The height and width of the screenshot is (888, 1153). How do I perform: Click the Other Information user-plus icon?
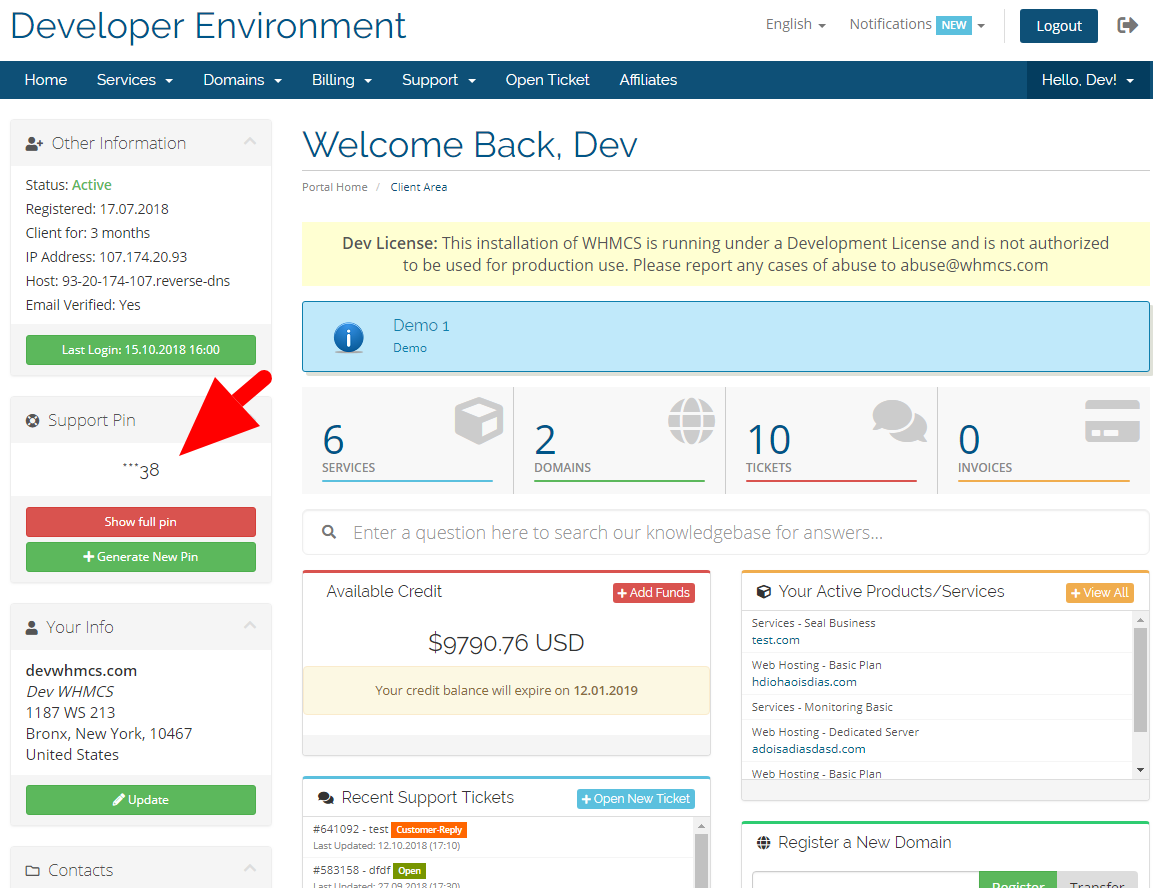point(34,144)
